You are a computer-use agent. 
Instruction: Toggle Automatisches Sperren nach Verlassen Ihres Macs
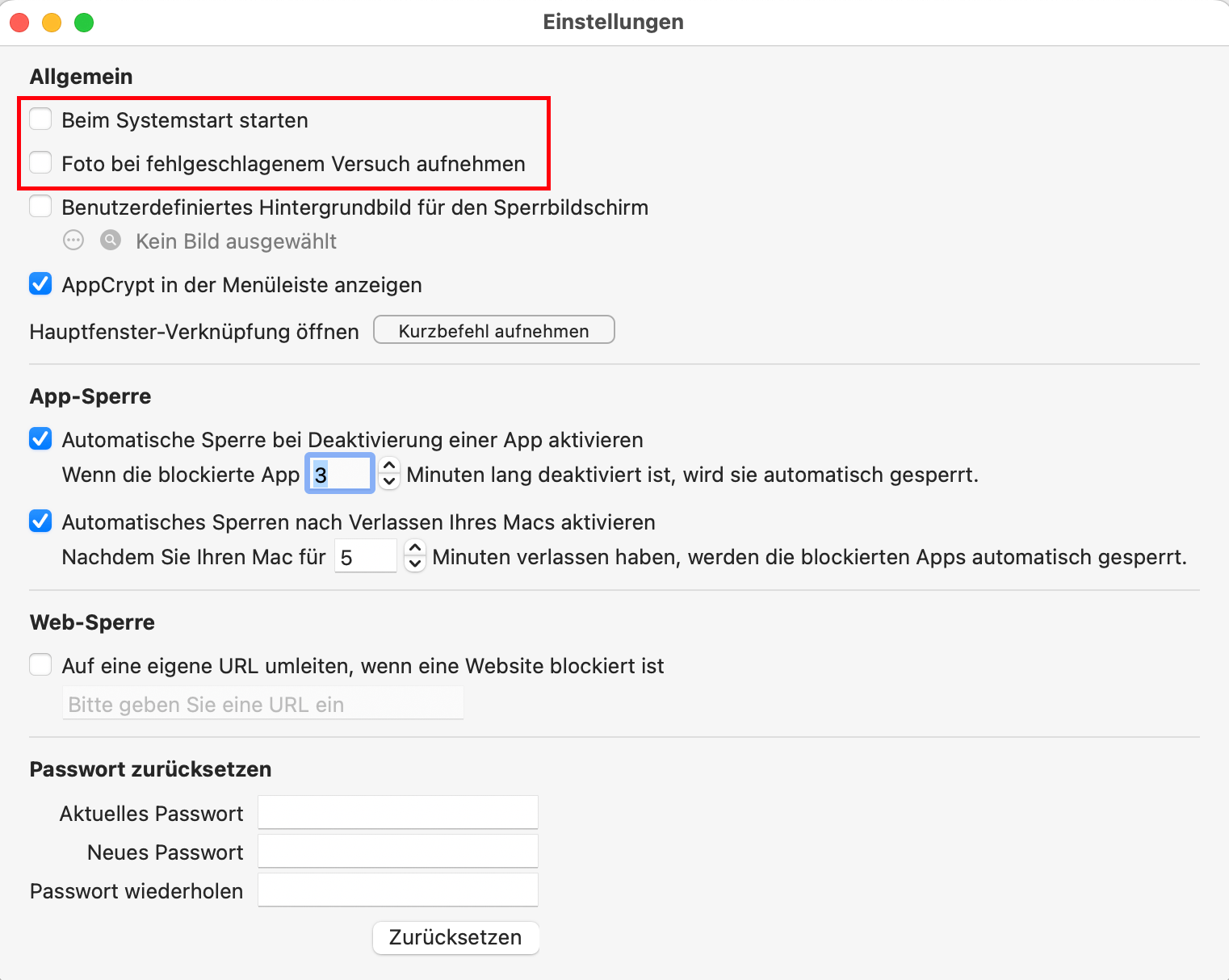pos(40,521)
